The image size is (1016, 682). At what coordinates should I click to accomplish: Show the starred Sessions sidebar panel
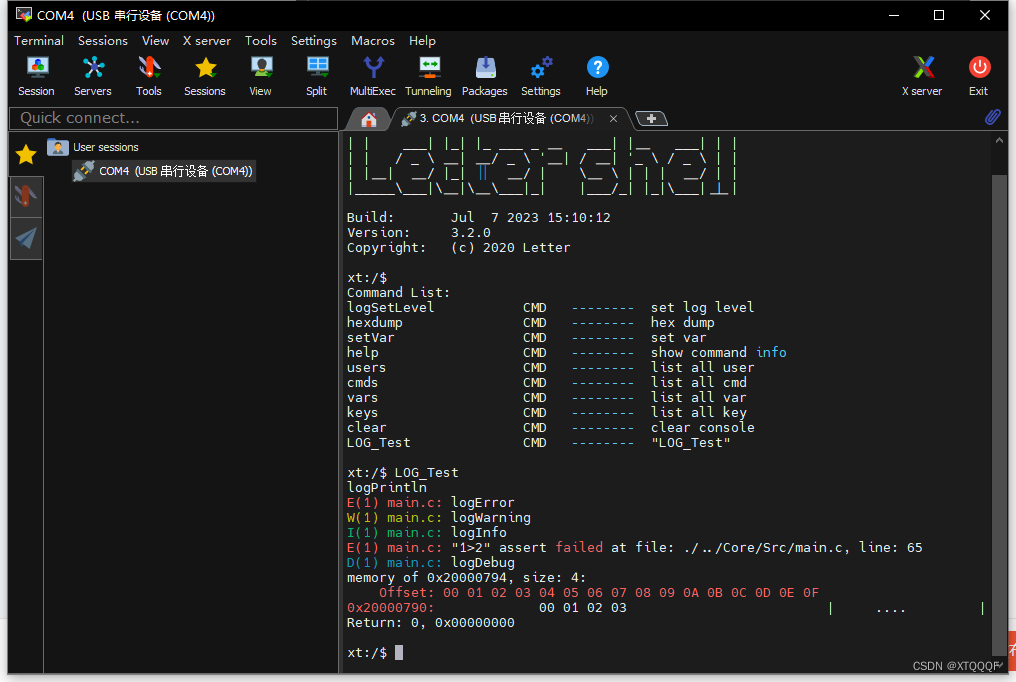pyautogui.click(x=26, y=153)
